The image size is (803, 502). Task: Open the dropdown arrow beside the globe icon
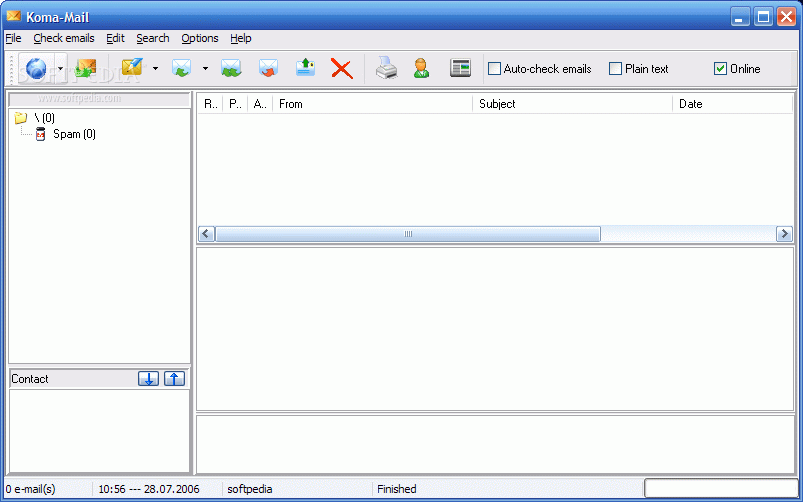(60, 69)
